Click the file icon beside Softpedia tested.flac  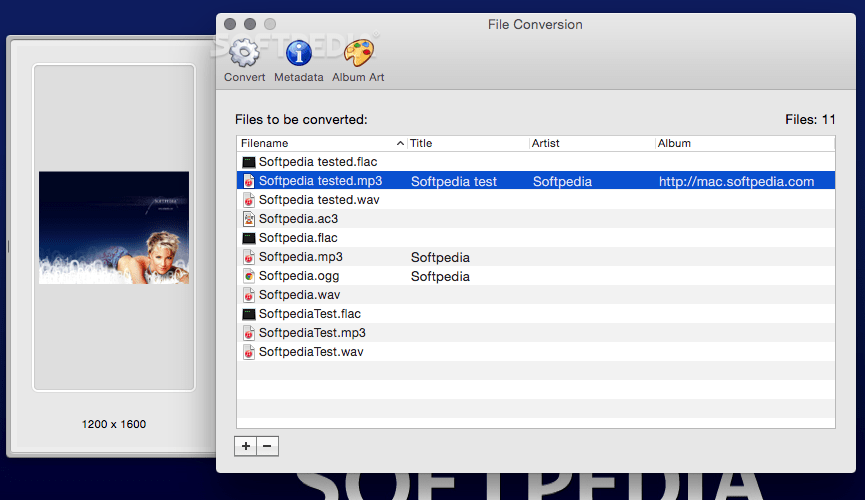pos(249,162)
